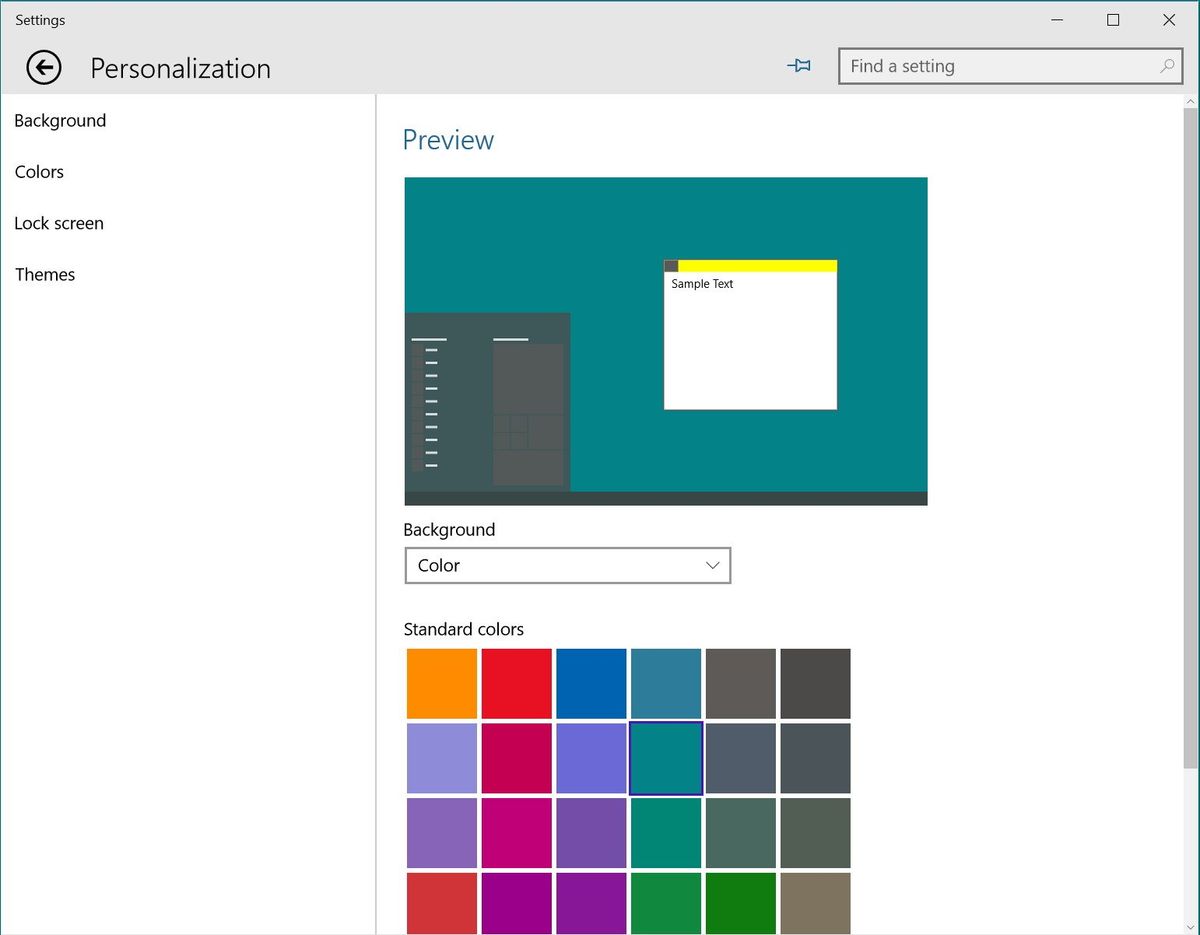The width and height of the screenshot is (1200, 935).
Task: Pin the Personalization page using the pin icon
Action: (x=799, y=65)
